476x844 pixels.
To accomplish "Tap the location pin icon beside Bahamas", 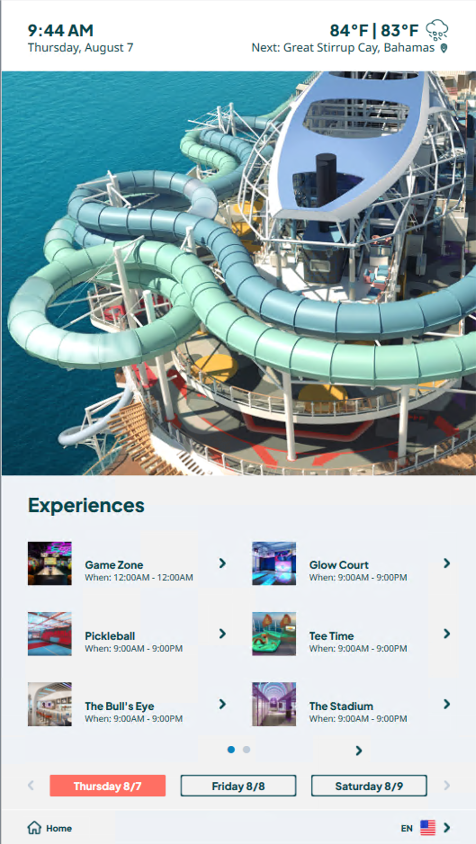I will coord(444,48).
